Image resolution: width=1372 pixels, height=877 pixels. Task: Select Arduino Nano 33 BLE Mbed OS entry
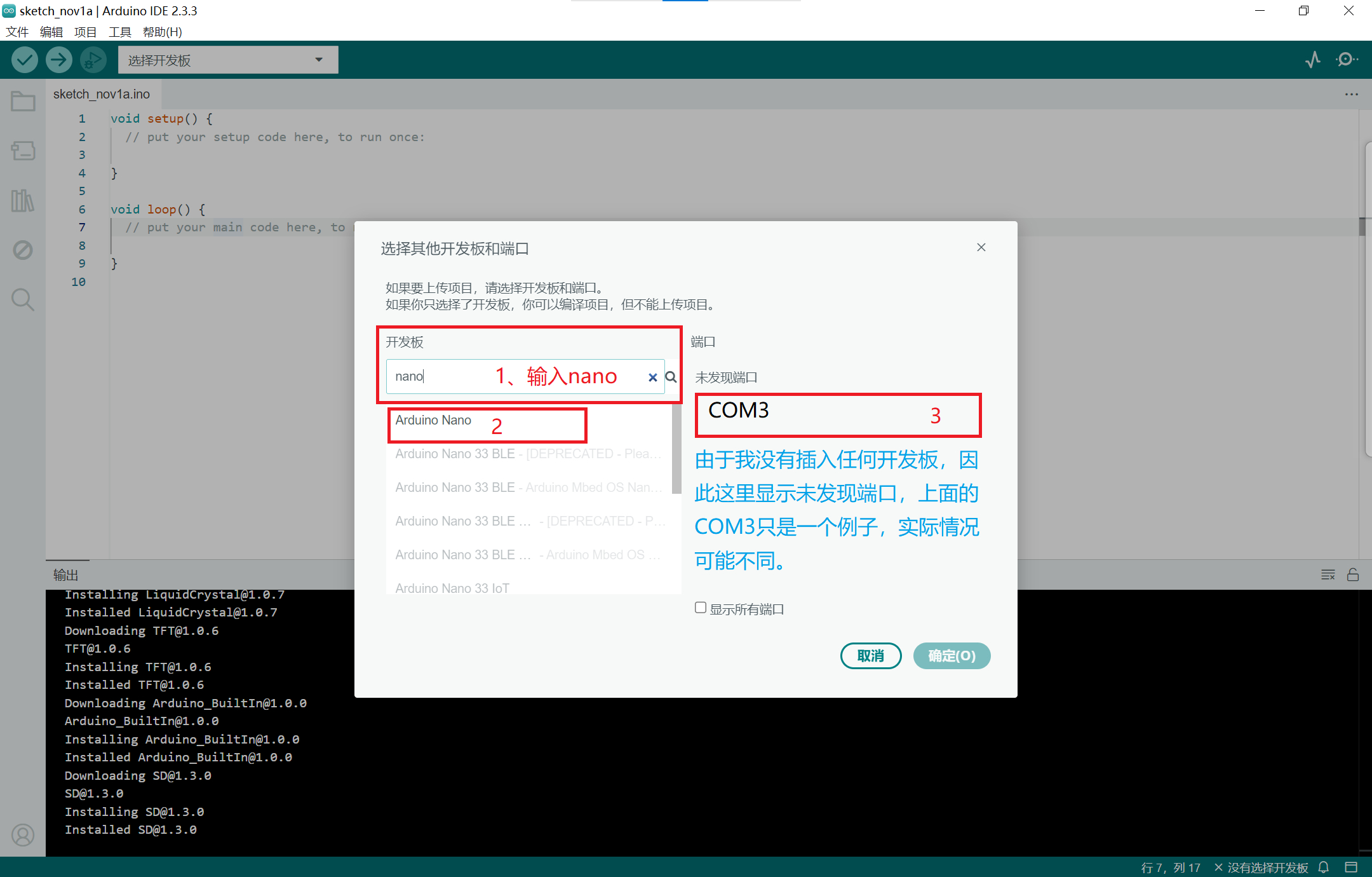[x=528, y=487]
